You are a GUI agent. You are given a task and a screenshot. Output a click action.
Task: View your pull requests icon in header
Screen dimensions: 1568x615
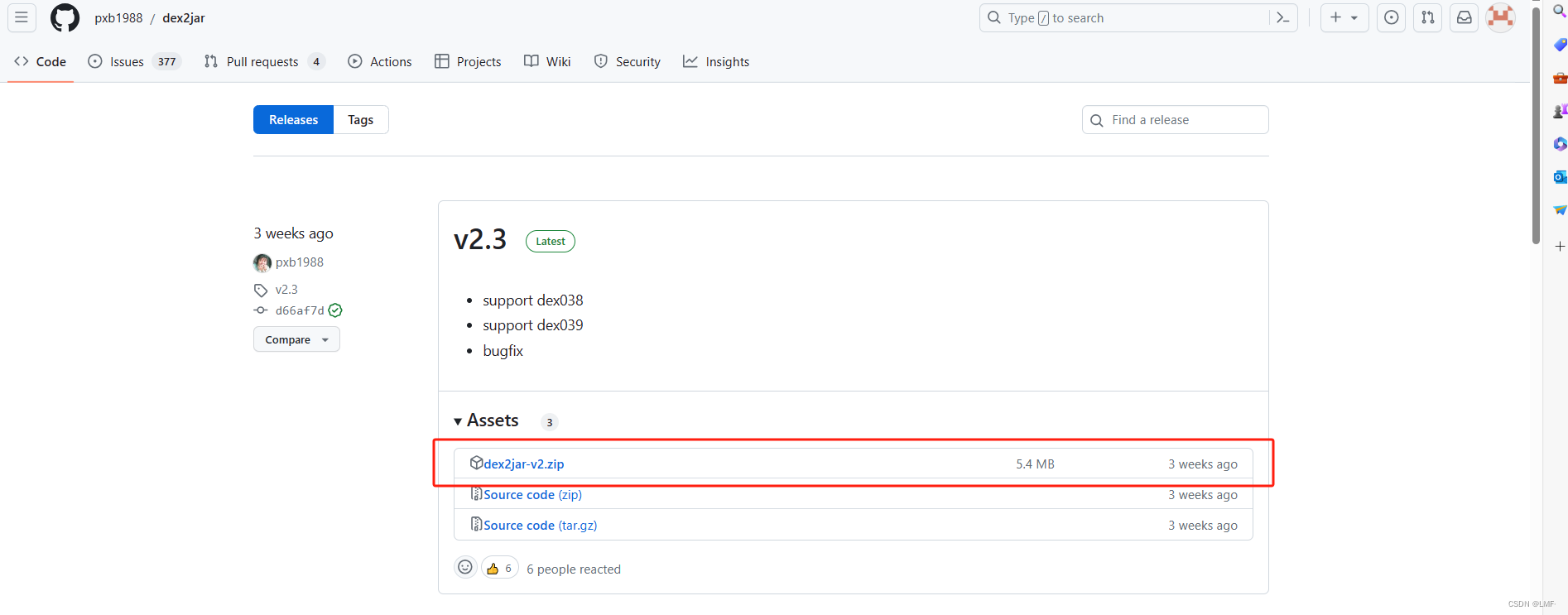pyautogui.click(x=1428, y=17)
